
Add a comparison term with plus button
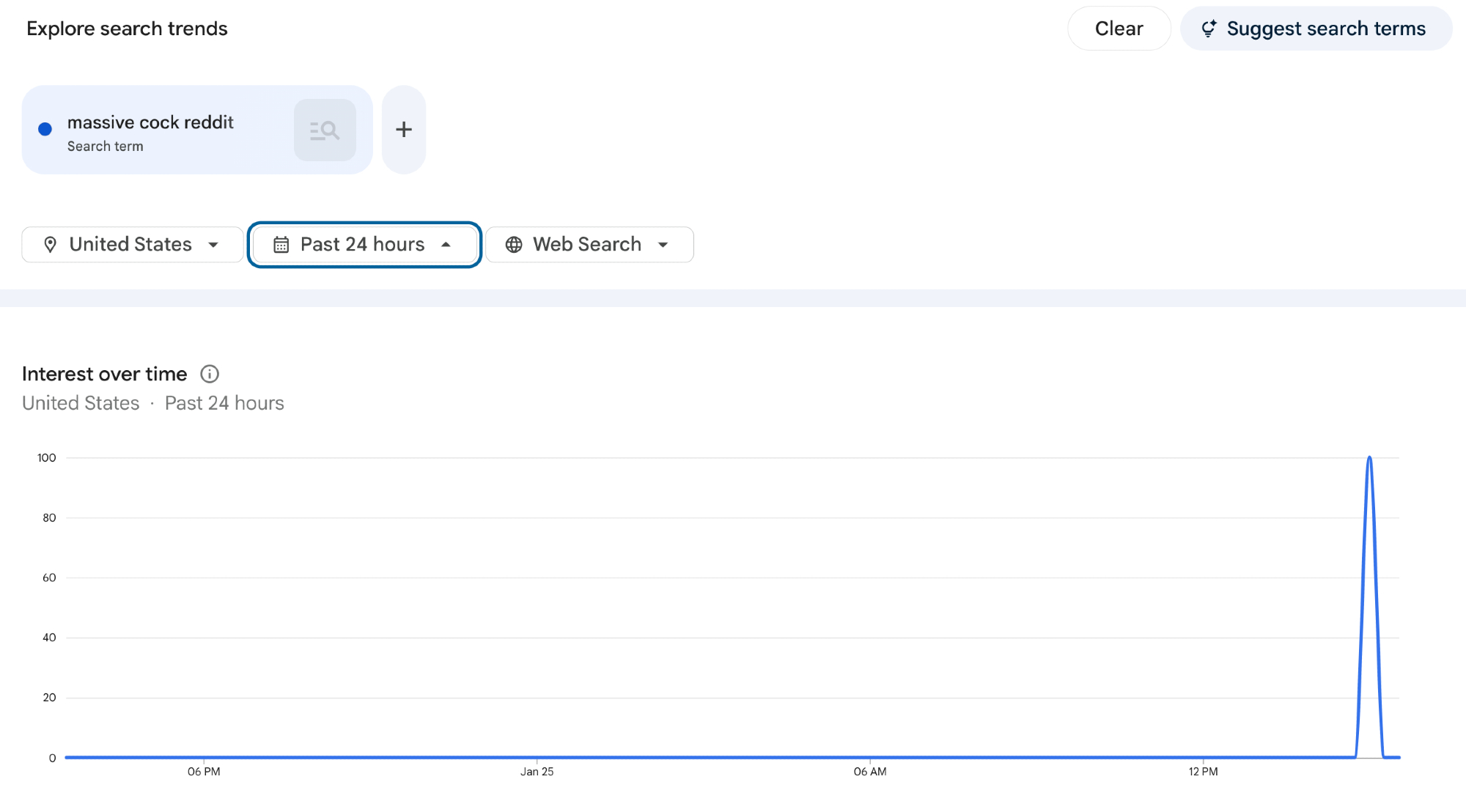coord(404,130)
